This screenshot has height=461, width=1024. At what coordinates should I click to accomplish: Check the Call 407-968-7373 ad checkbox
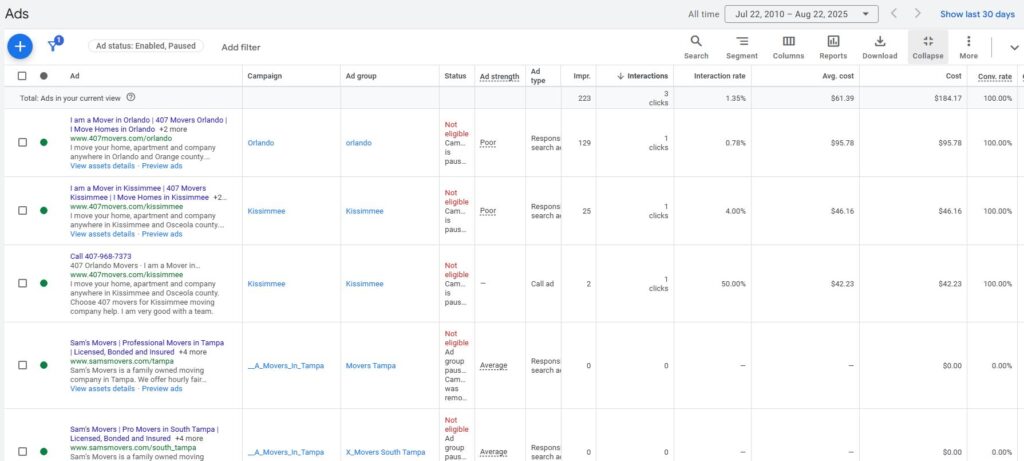(x=22, y=283)
